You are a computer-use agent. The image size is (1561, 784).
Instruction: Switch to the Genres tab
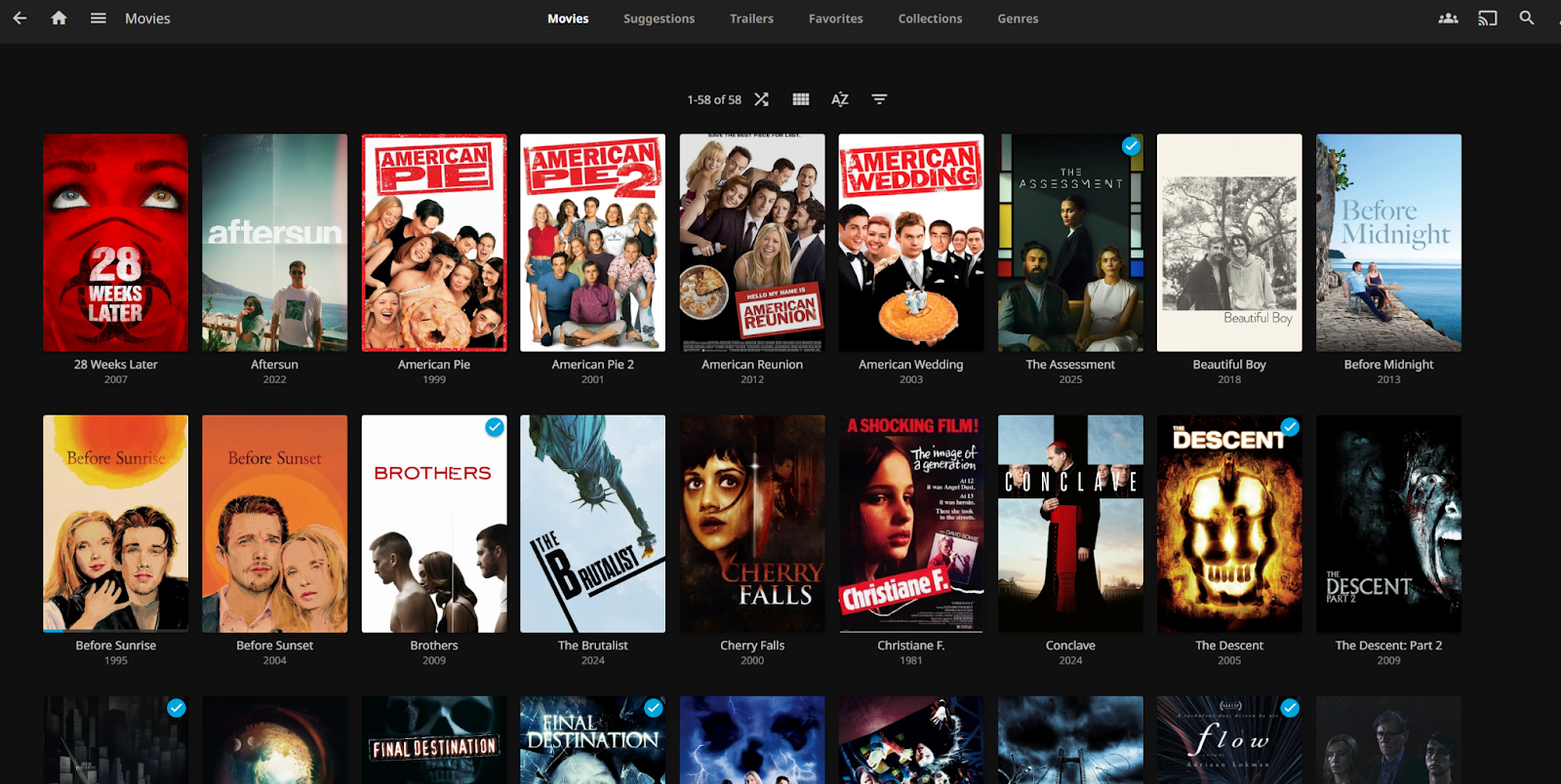(x=1018, y=19)
